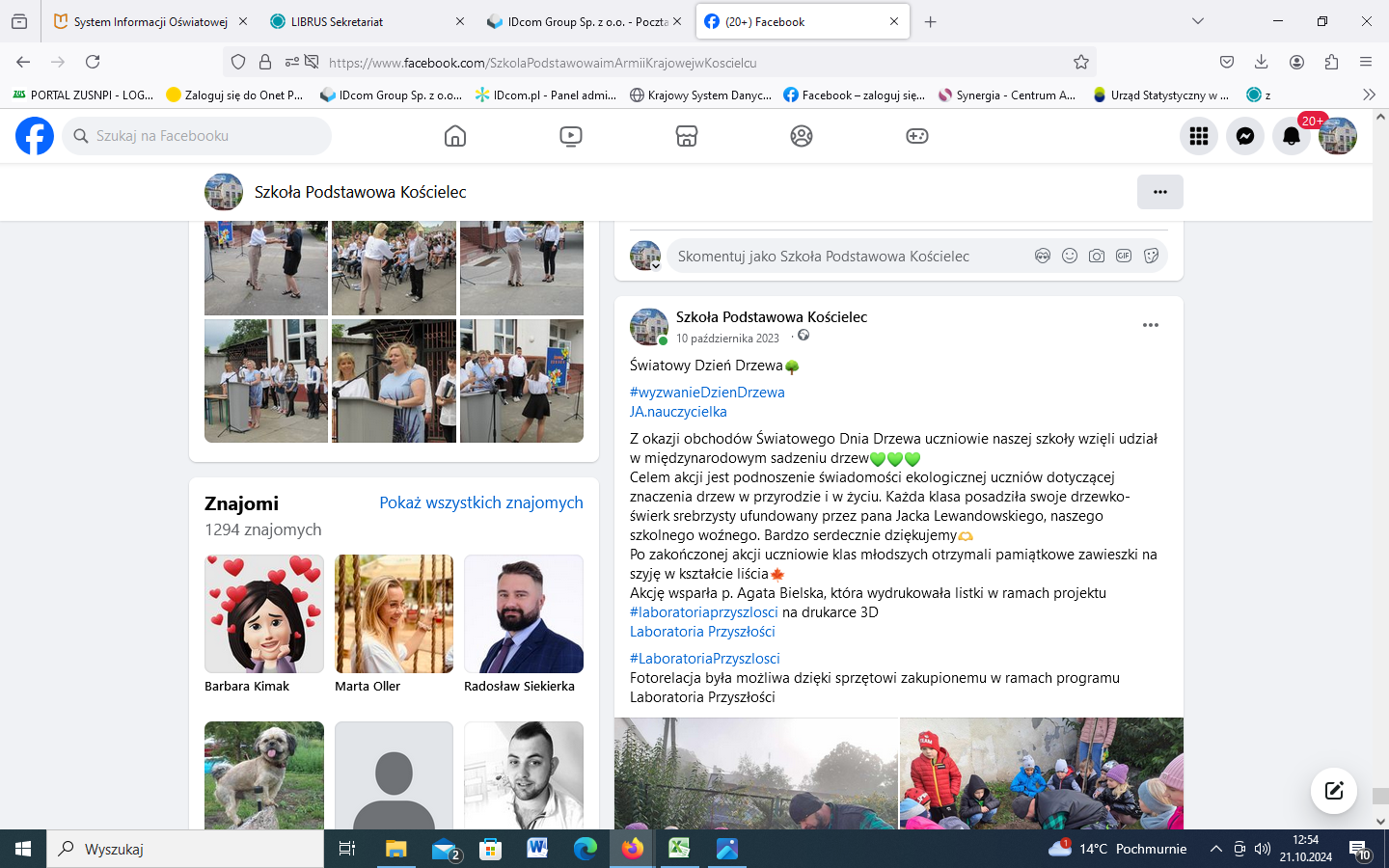This screenshot has height=868, width=1389.
Task: Open post options three-dot menu
Action: (x=1150, y=325)
